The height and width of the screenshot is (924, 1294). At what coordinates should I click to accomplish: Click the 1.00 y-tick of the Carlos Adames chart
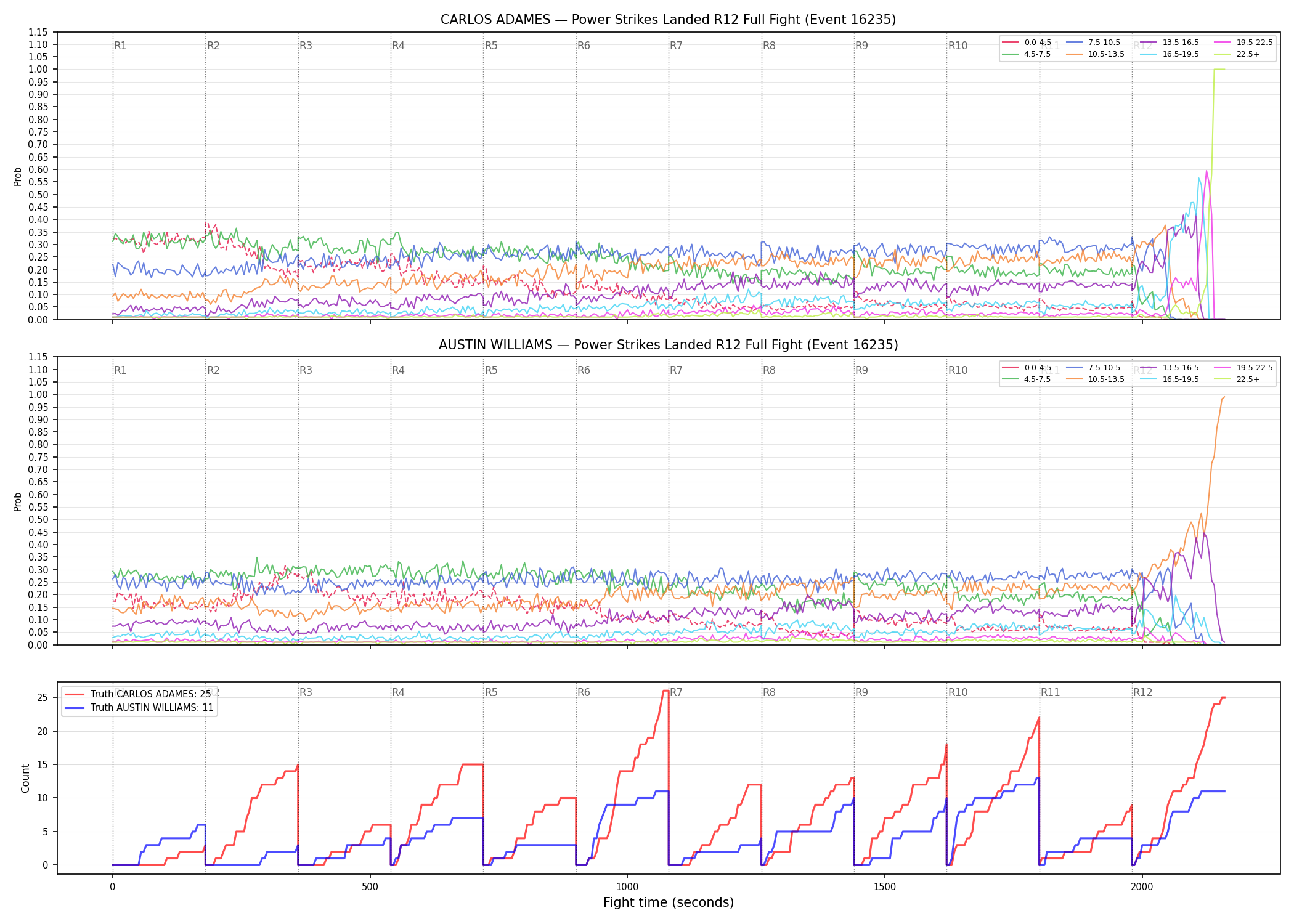[x=39, y=70]
